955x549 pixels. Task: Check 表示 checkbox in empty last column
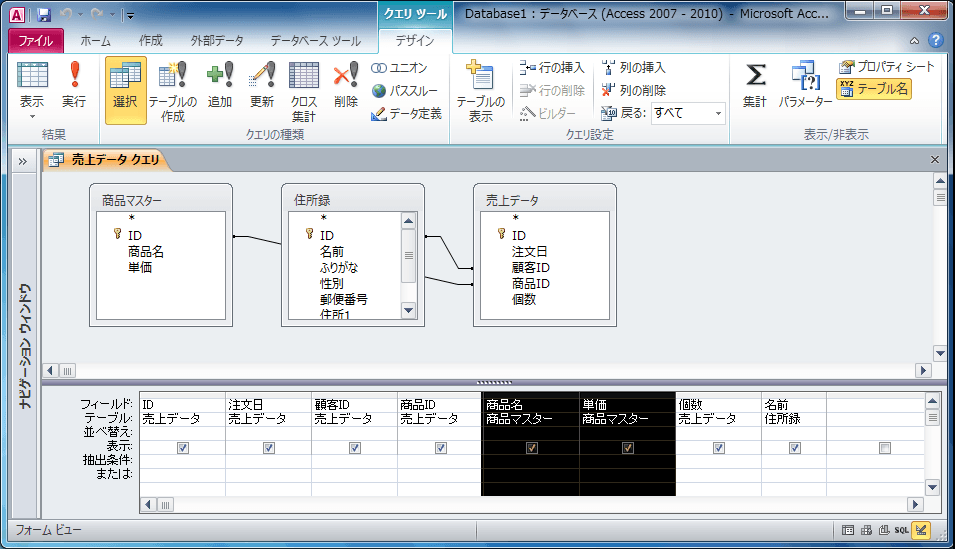click(885, 448)
